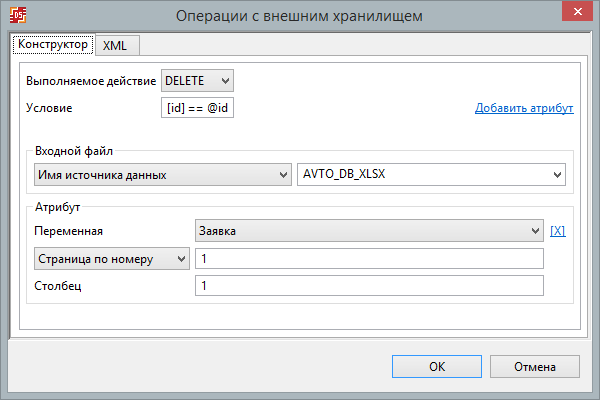Confirm with the OK button
The height and width of the screenshot is (400, 600).
click(x=437, y=367)
